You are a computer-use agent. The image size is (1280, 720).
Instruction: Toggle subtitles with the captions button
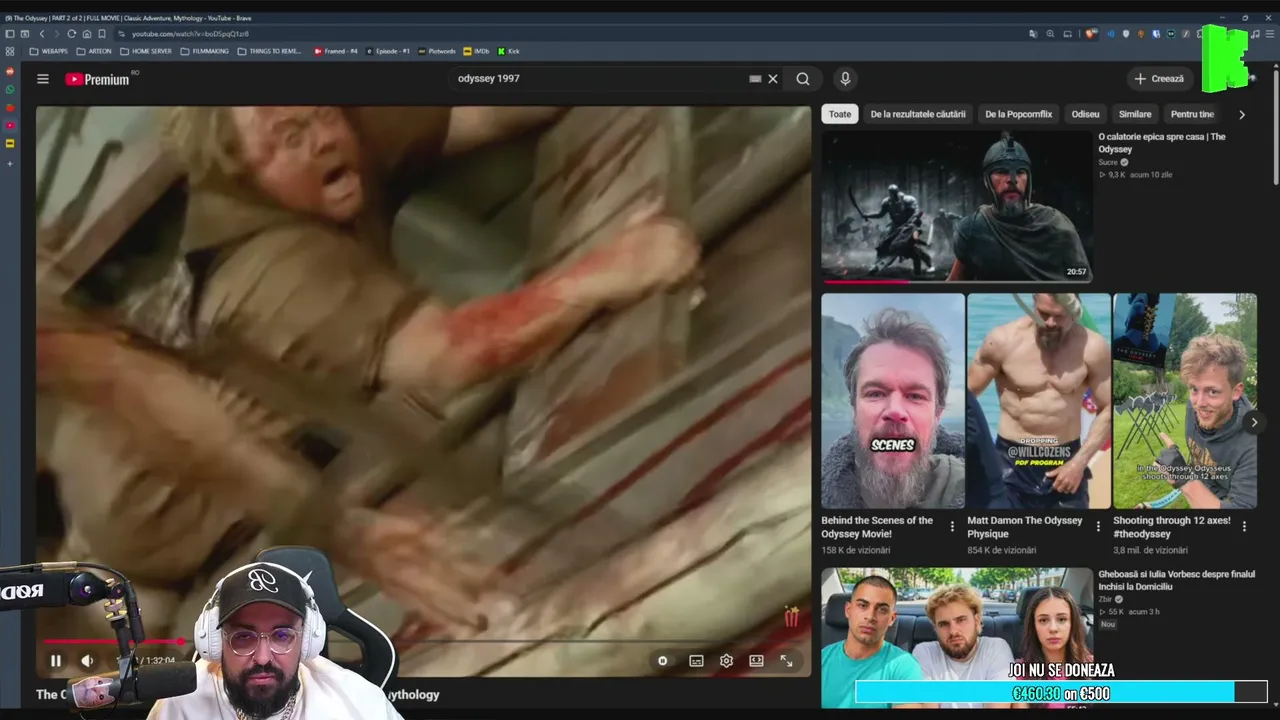pos(696,661)
